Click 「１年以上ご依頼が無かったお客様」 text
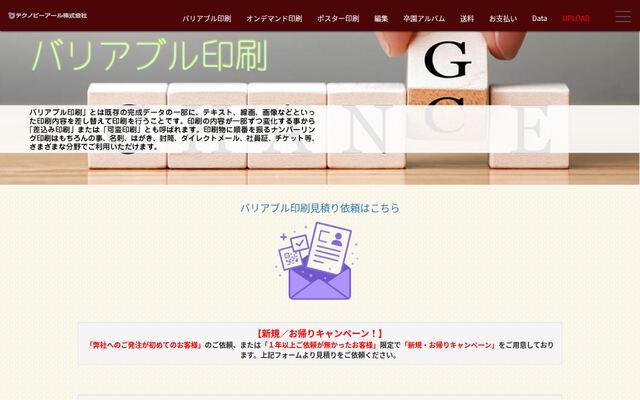 (x=320, y=345)
